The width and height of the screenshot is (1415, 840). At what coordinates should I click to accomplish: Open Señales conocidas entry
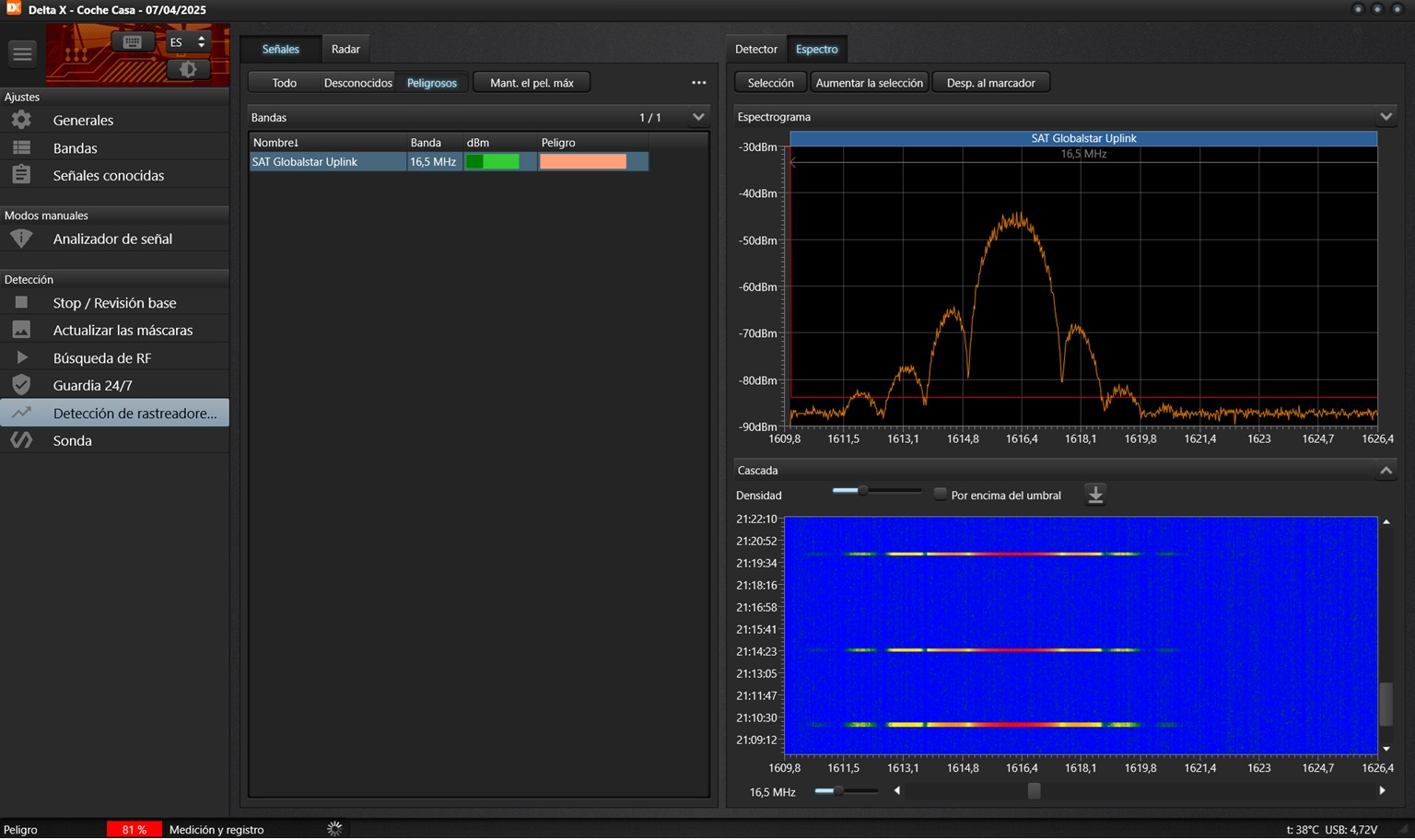coord(114,175)
